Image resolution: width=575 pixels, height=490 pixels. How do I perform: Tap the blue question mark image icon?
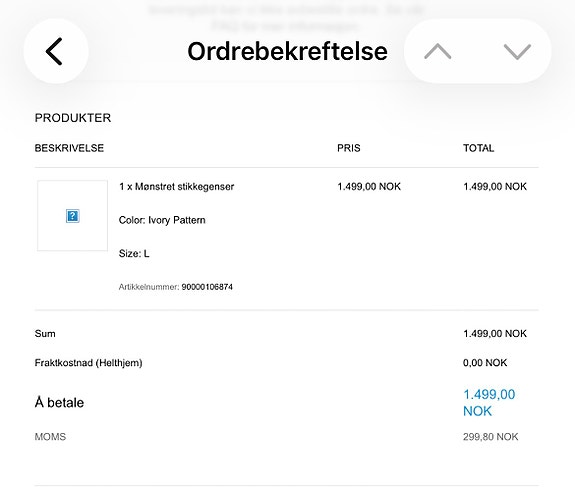(73, 216)
